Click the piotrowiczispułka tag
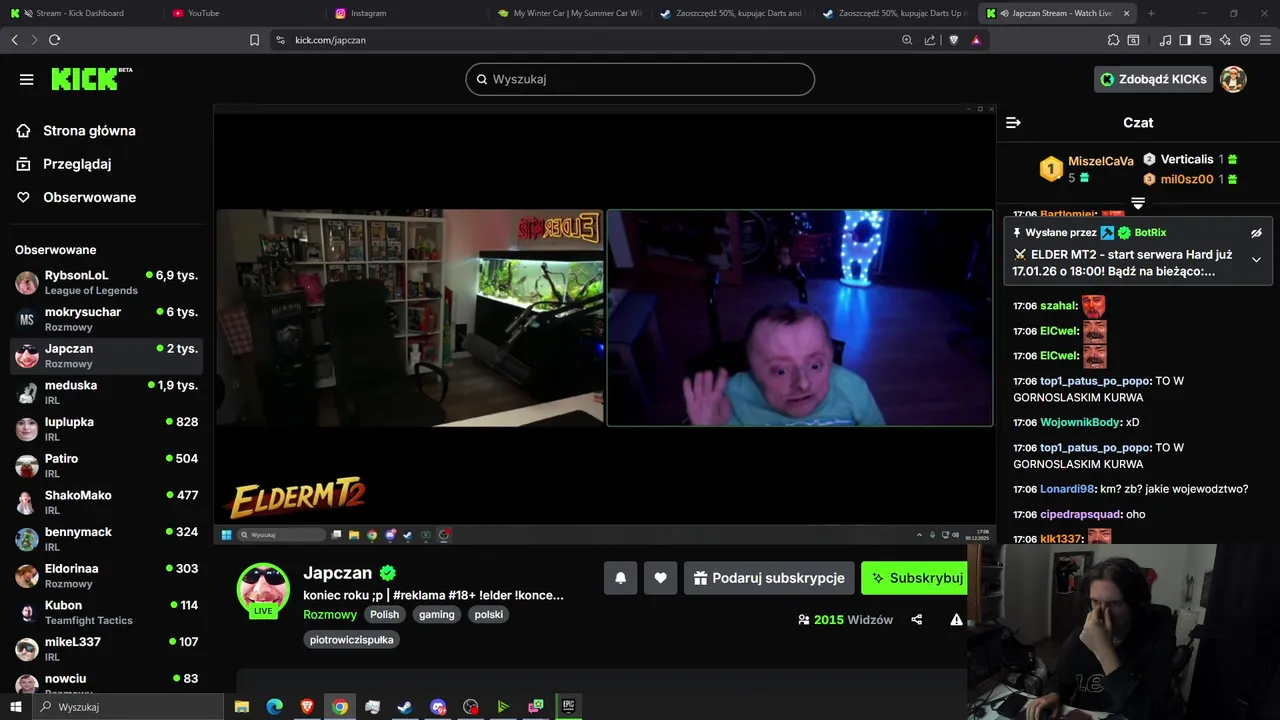The width and height of the screenshot is (1280, 720). pos(352,640)
